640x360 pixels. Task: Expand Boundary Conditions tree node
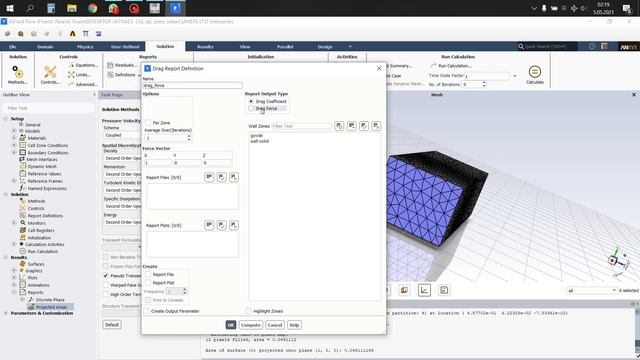point(14,153)
